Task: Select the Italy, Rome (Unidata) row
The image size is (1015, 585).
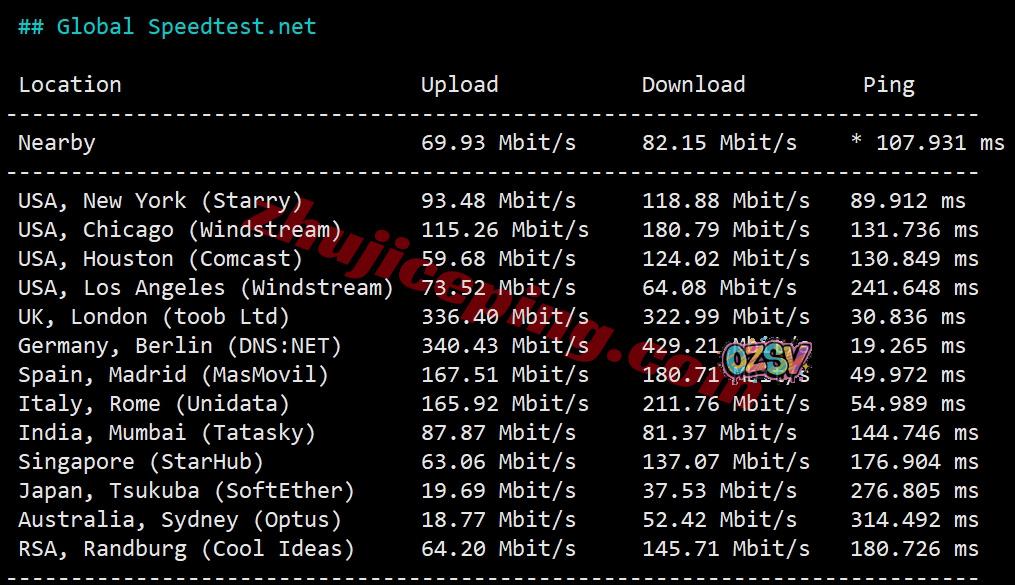Action: pyautogui.click(x=154, y=404)
